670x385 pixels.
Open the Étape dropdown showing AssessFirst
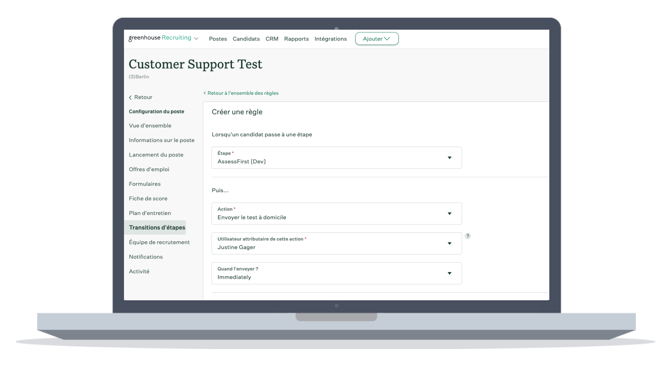336,158
